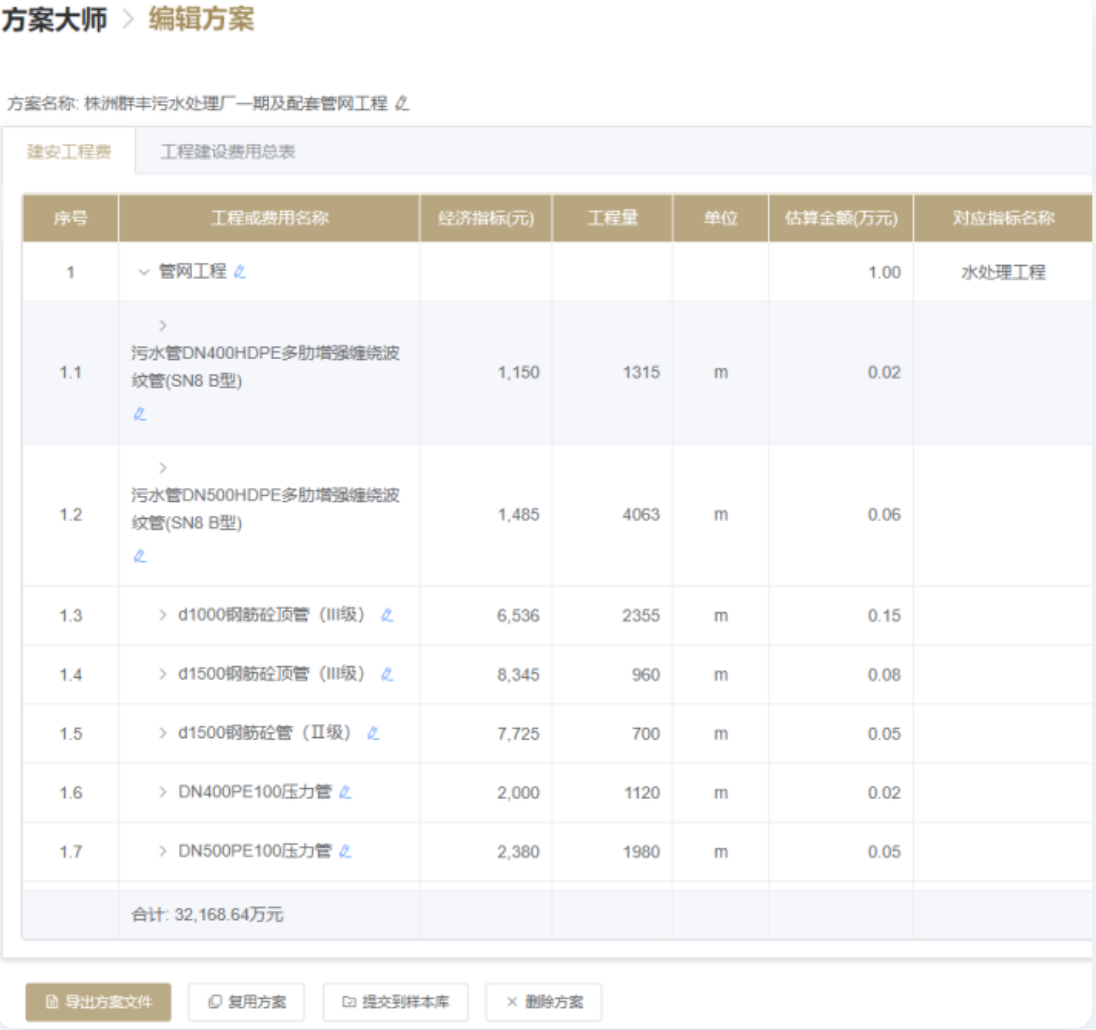Screen dimensions: 1096x1030
Task: Click the 单位 column header
Action: click(721, 218)
